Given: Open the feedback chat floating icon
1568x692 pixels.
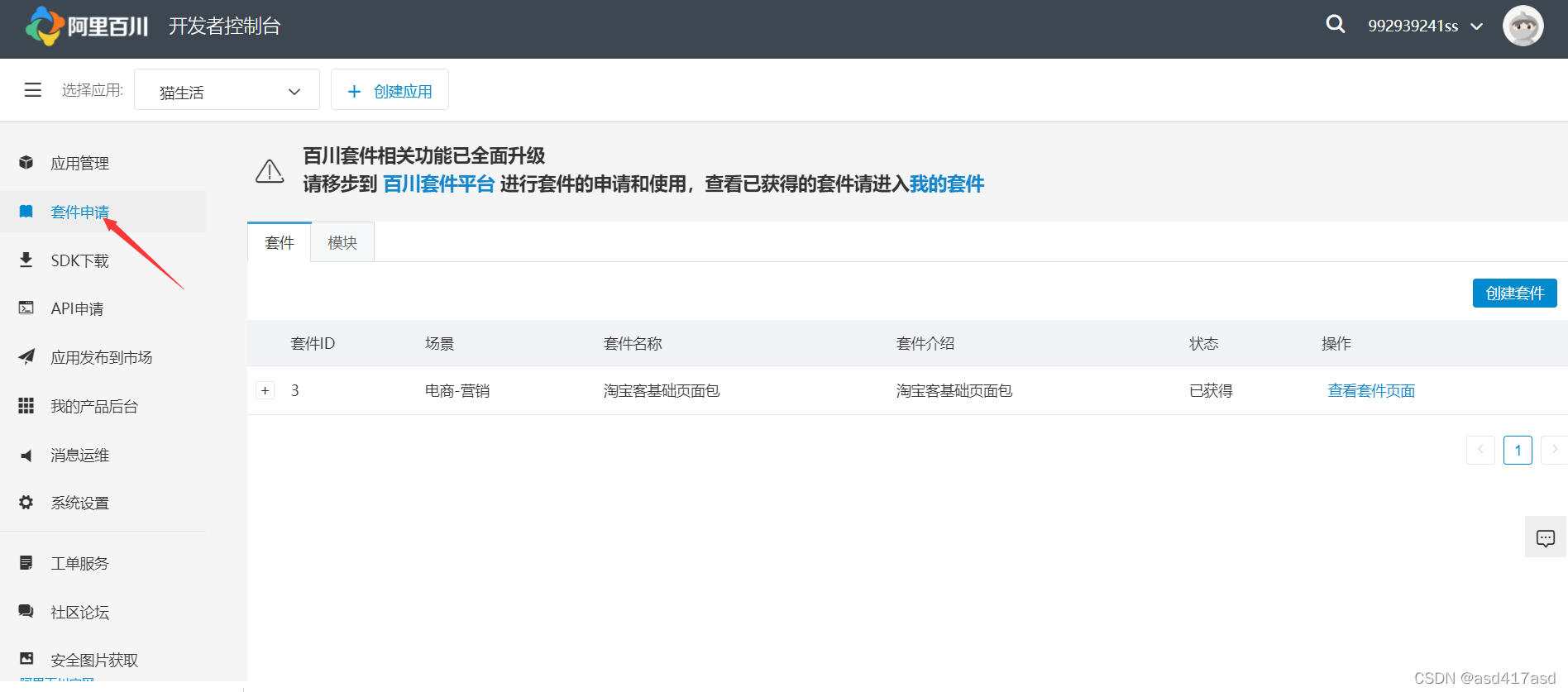Looking at the screenshot, I should point(1546,537).
